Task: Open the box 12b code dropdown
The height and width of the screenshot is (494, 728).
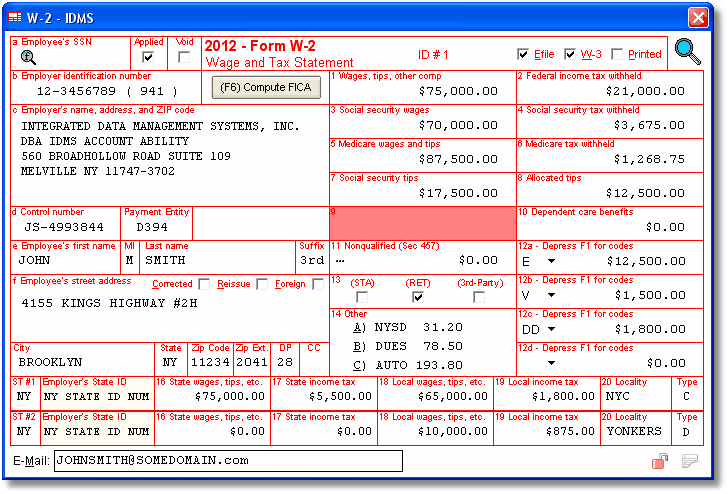Action: pyautogui.click(x=551, y=295)
